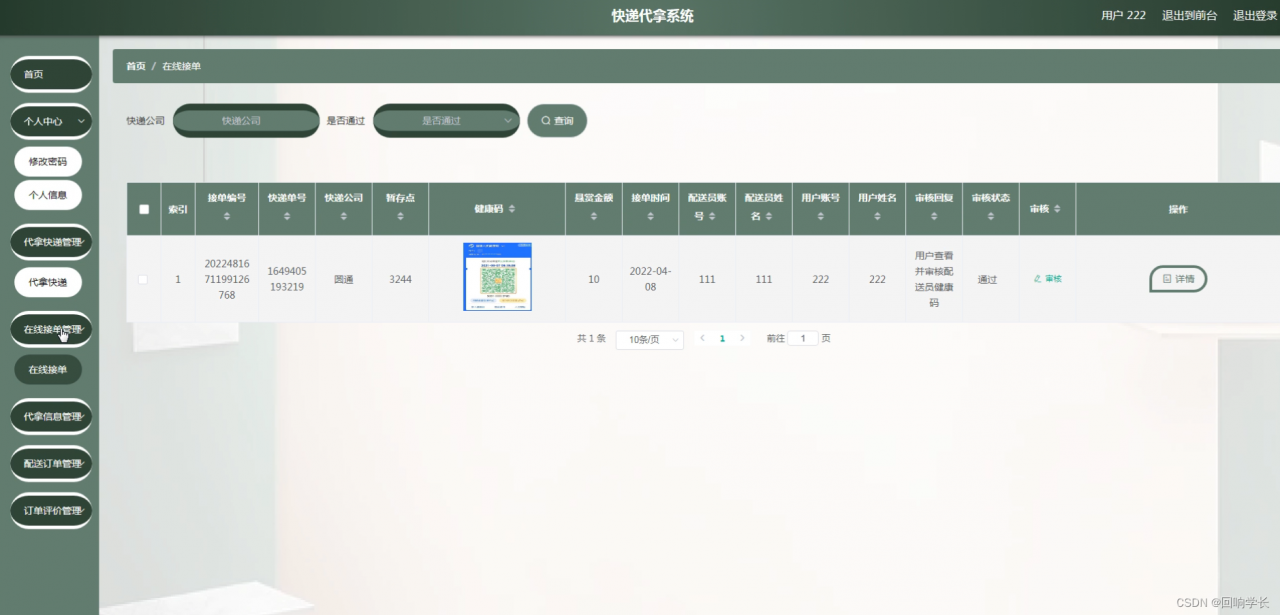Sort table by 审核 column arrows
1280x615 pixels.
click(x=1057, y=209)
